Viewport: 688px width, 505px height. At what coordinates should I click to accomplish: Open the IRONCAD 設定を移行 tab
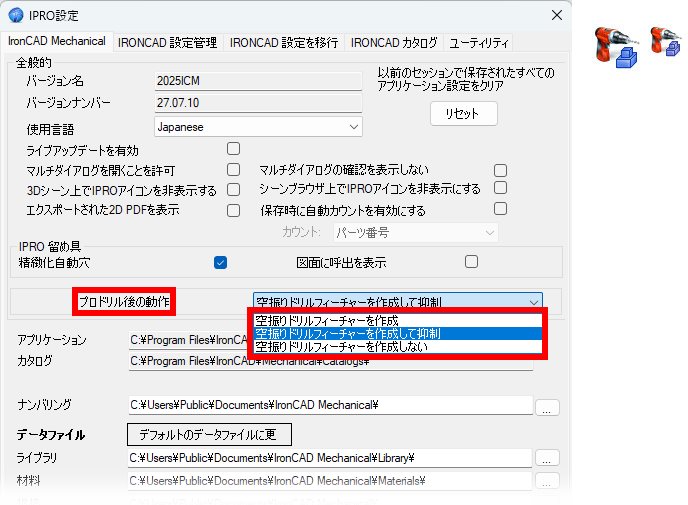pyautogui.click(x=284, y=43)
